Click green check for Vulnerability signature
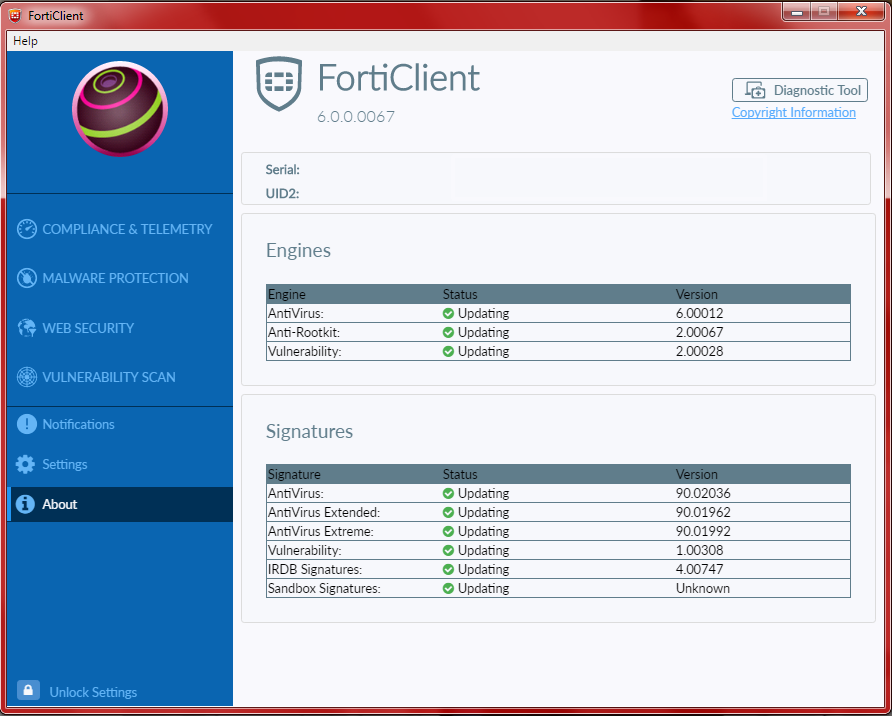The image size is (892, 716). click(448, 551)
